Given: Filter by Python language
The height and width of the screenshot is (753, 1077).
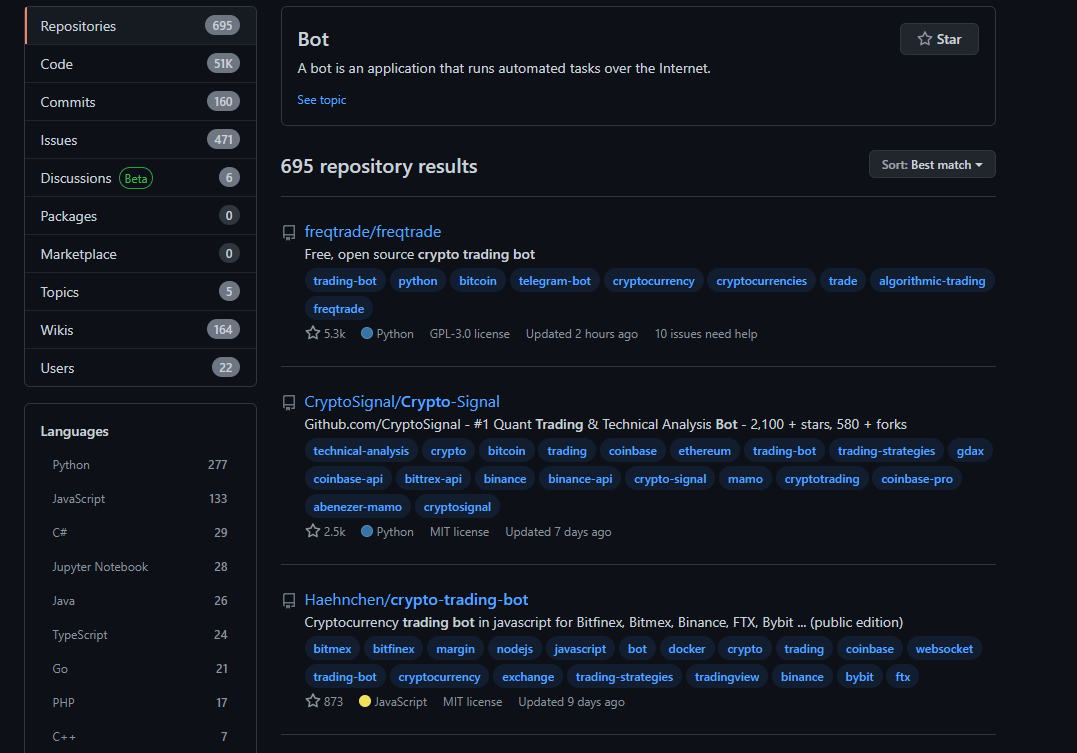Looking at the screenshot, I should (x=140, y=465).
